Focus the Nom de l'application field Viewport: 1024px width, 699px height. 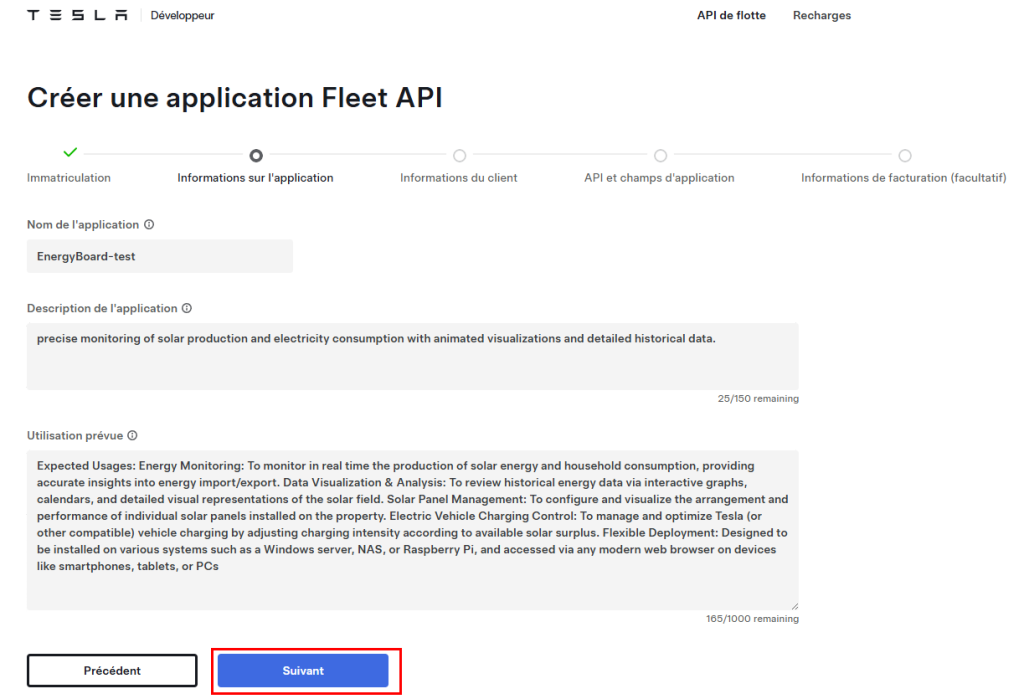(x=160, y=256)
